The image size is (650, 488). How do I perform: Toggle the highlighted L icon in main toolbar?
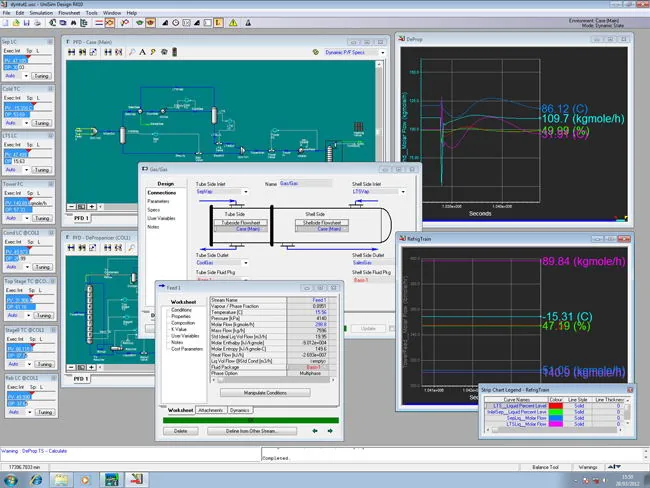218,23
